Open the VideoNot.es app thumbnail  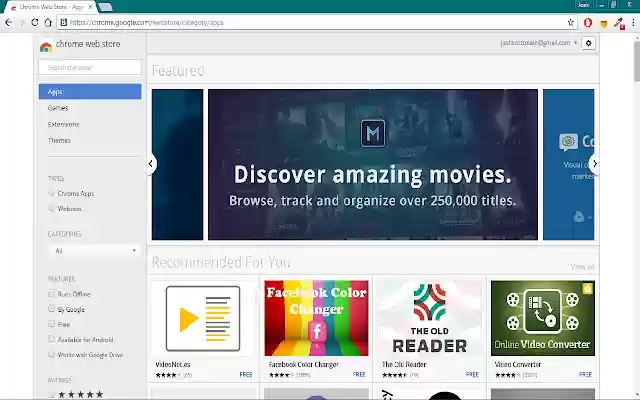203,318
